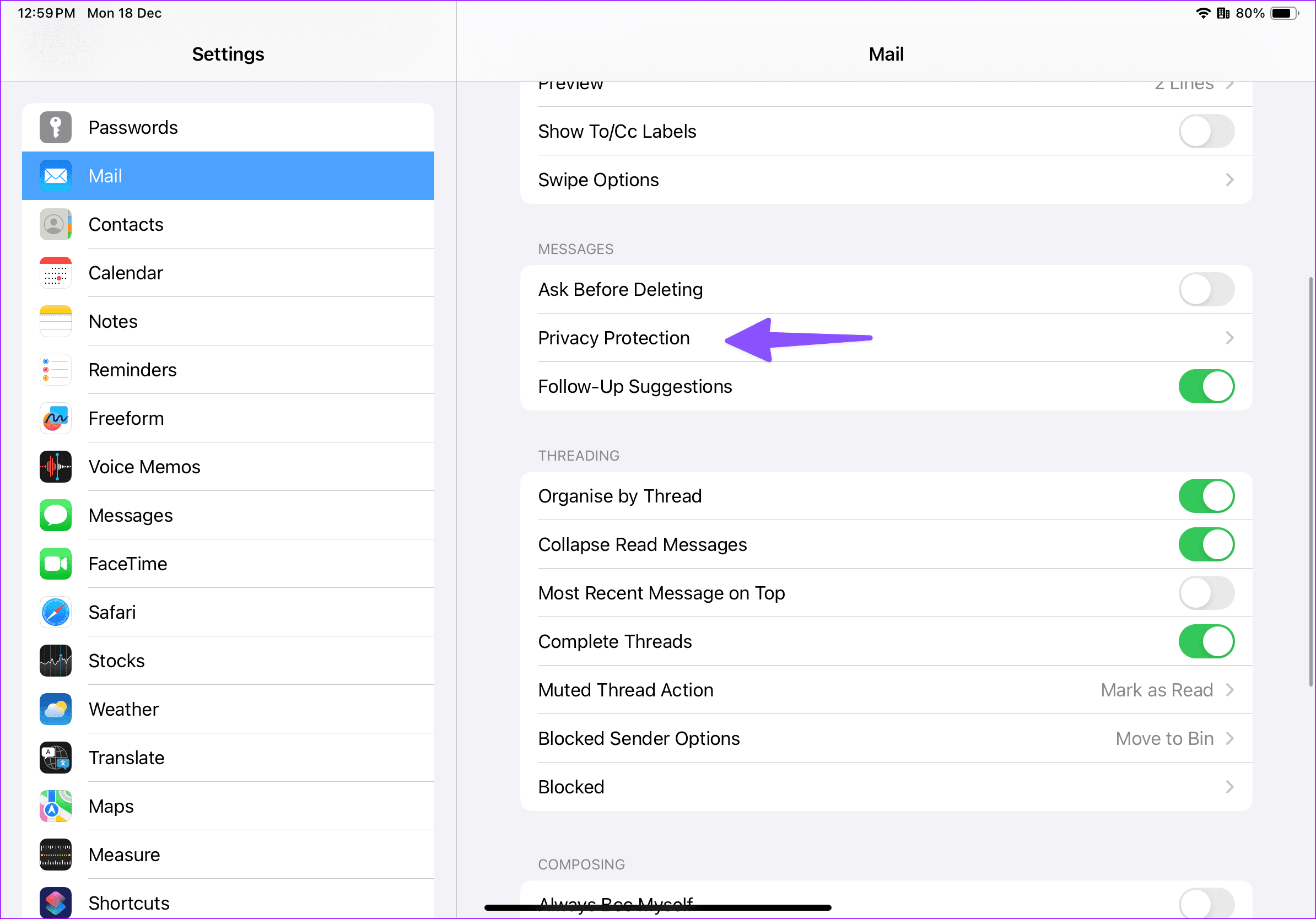1316x919 pixels.
Task: Open the Reminders settings
Action: (228, 370)
